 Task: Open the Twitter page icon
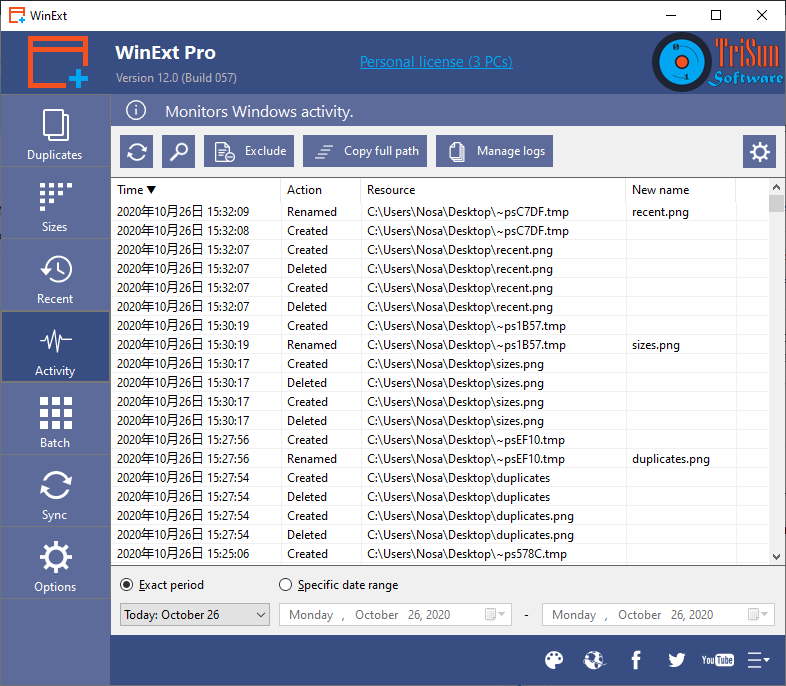point(677,660)
